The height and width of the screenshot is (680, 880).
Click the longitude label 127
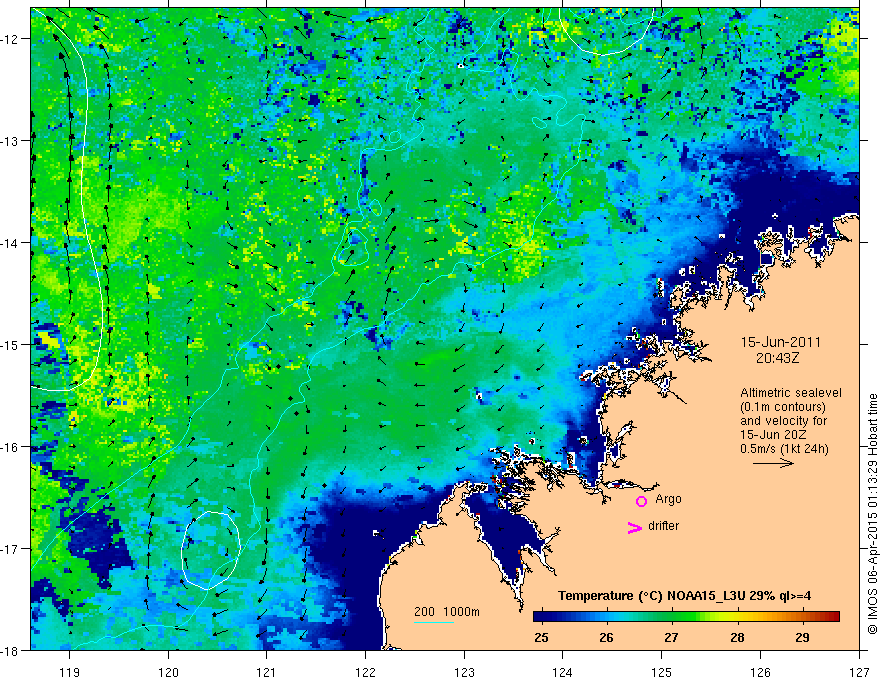[859, 672]
